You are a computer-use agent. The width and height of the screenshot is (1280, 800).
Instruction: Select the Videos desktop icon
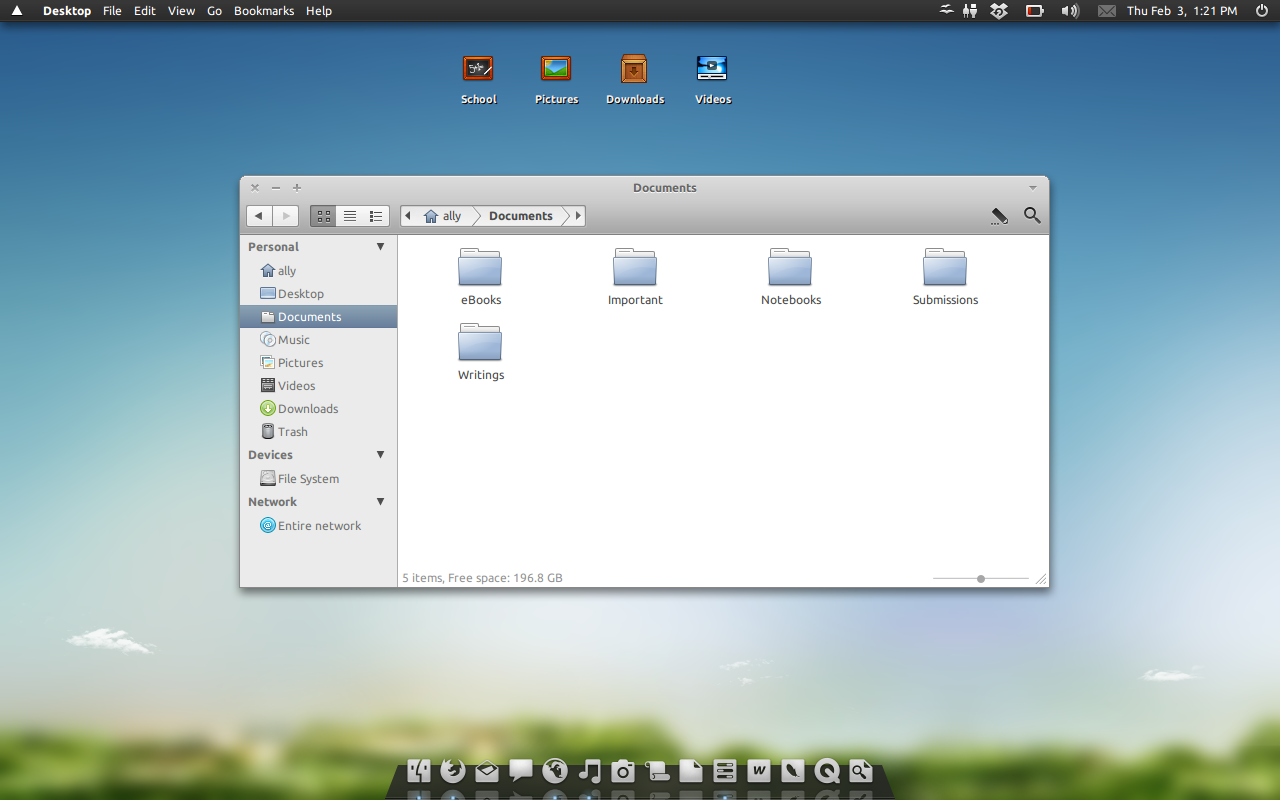tap(713, 80)
